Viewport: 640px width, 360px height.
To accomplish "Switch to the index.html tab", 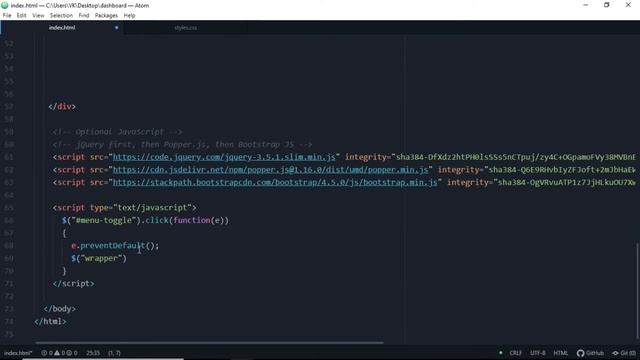I will tap(62, 28).
